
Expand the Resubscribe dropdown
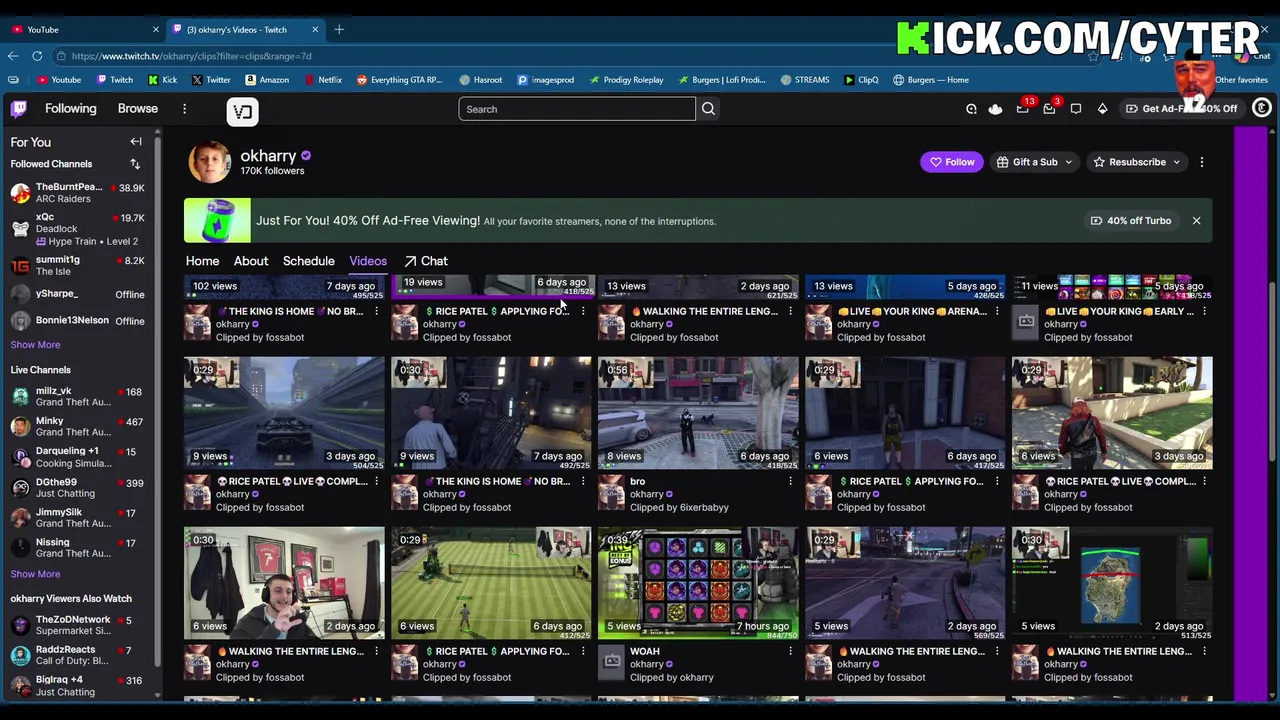pos(1138,162)
